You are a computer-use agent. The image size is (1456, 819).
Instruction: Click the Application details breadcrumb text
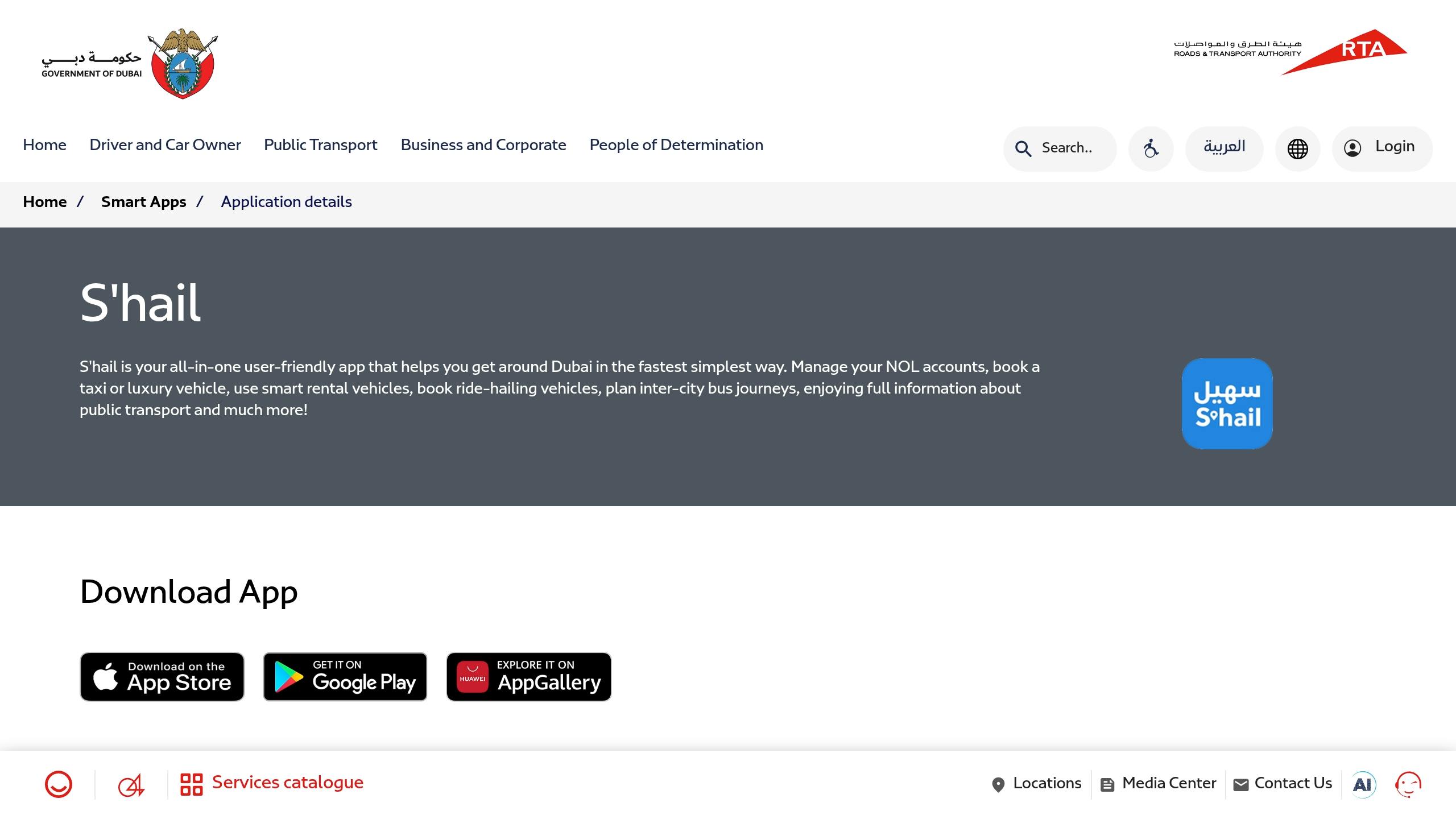click(286, 202)
